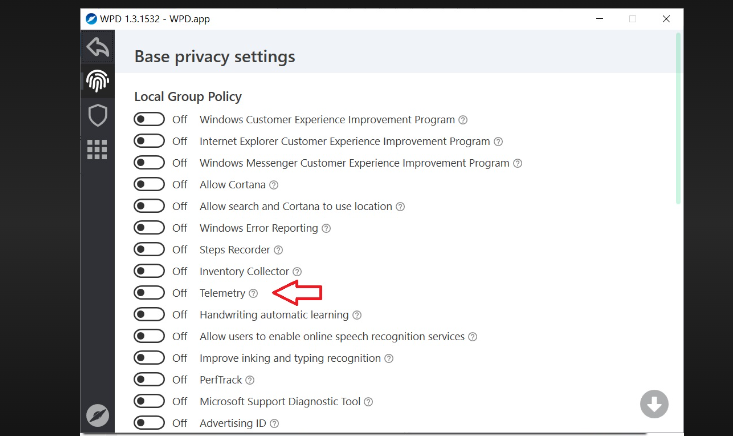Click the Microsoft Support Diagnostic Tool label
733x436 pixels.
point(280,402)
